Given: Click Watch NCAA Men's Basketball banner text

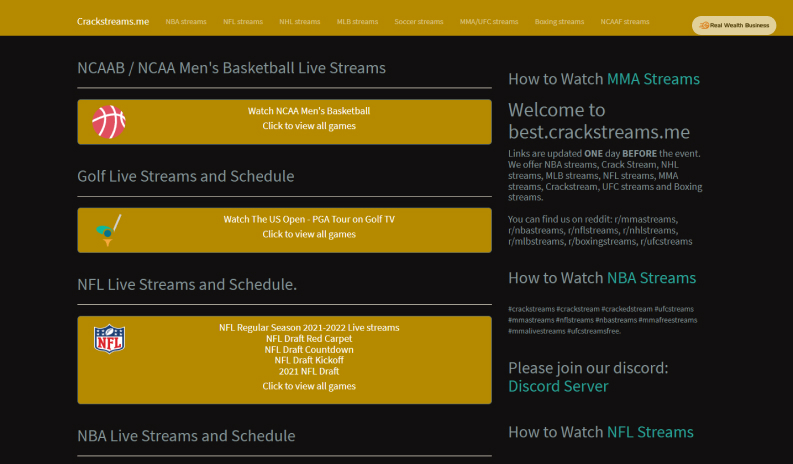Looking at the screenshot, I should (309, 111).
